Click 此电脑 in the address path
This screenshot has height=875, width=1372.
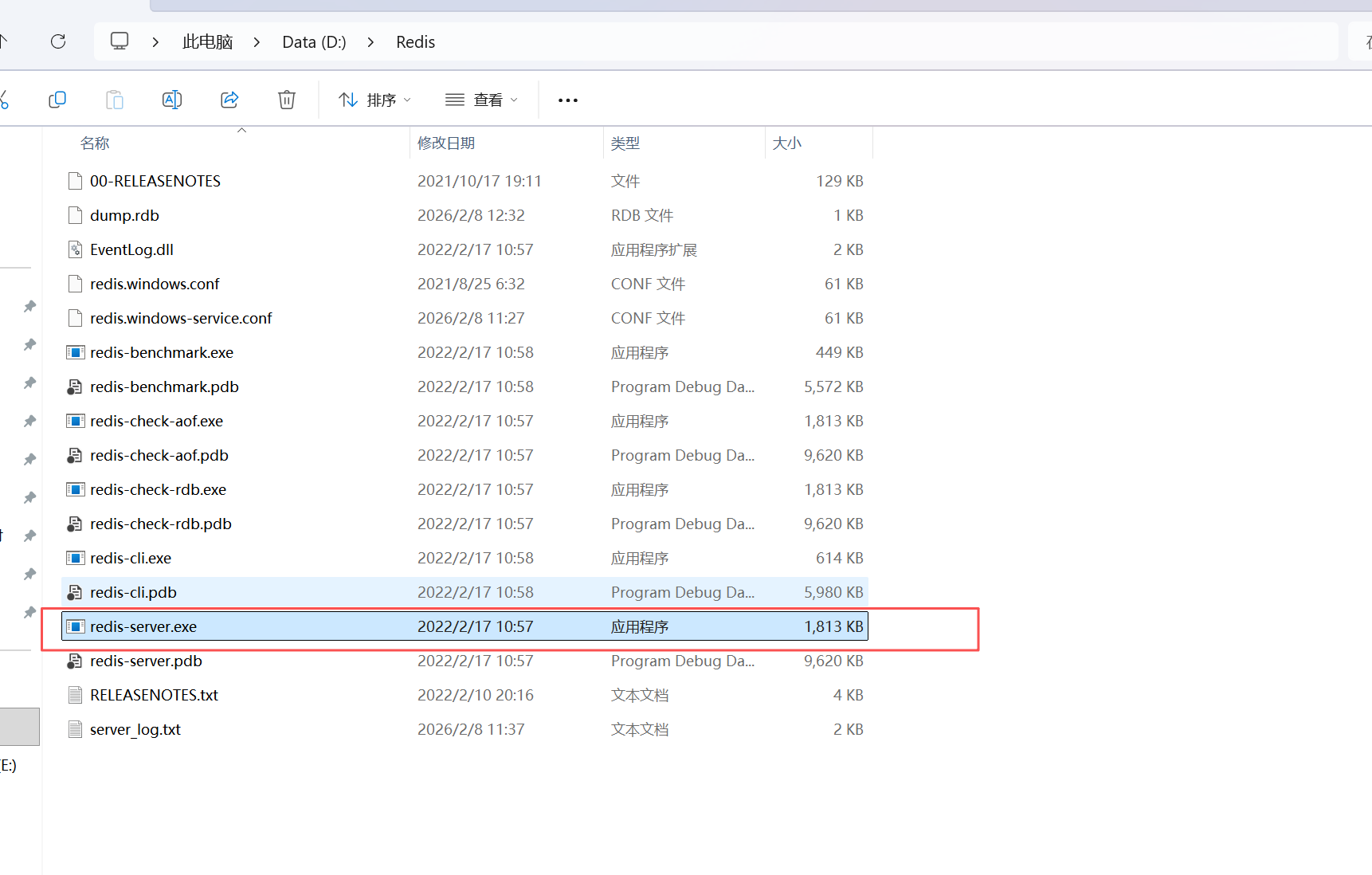[x=207, y=42]
